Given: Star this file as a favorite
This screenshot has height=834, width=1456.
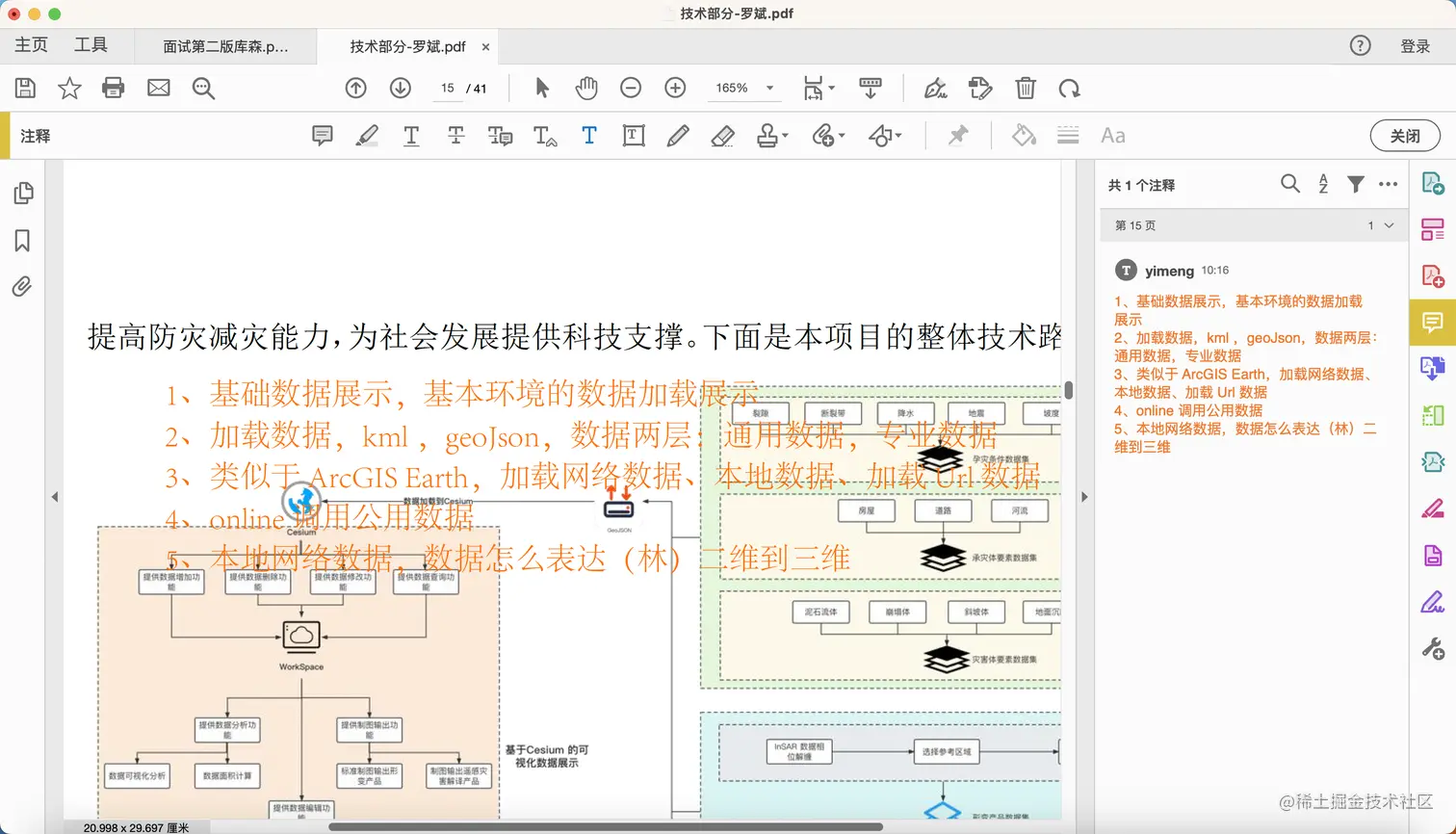Looking at the screenshot, I should click(69, 89).
